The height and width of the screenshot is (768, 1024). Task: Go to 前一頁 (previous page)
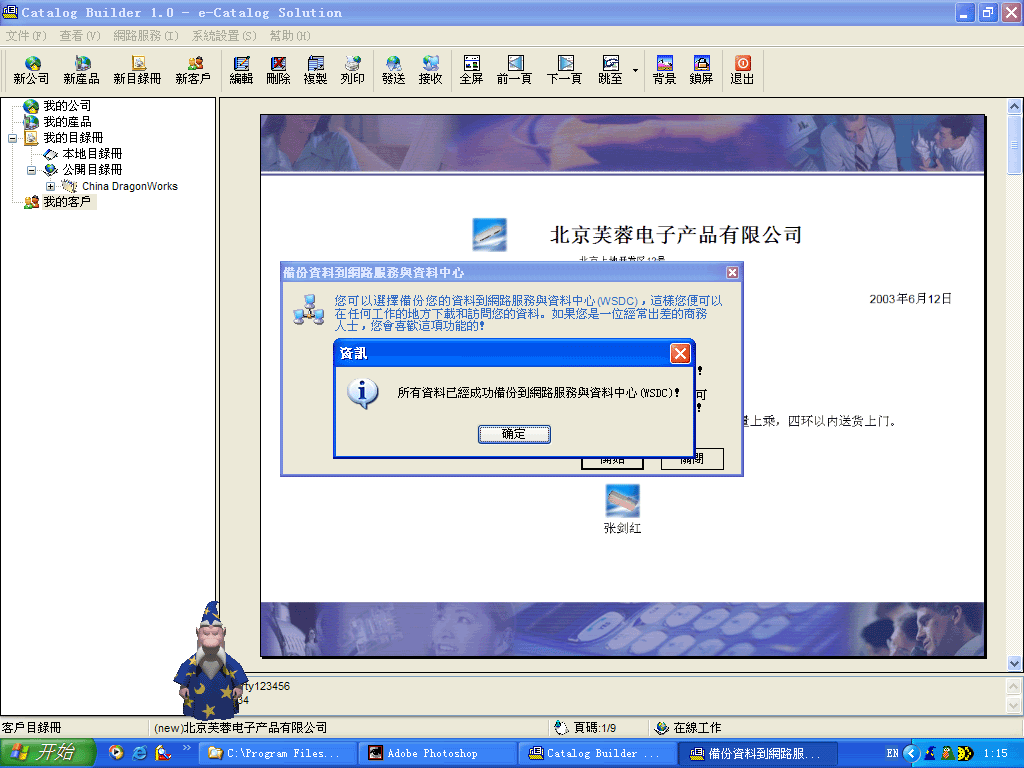(x=515, y=70)
